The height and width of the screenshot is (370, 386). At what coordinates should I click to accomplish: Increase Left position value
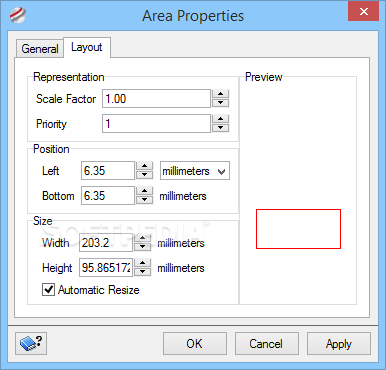pos(145,166)
